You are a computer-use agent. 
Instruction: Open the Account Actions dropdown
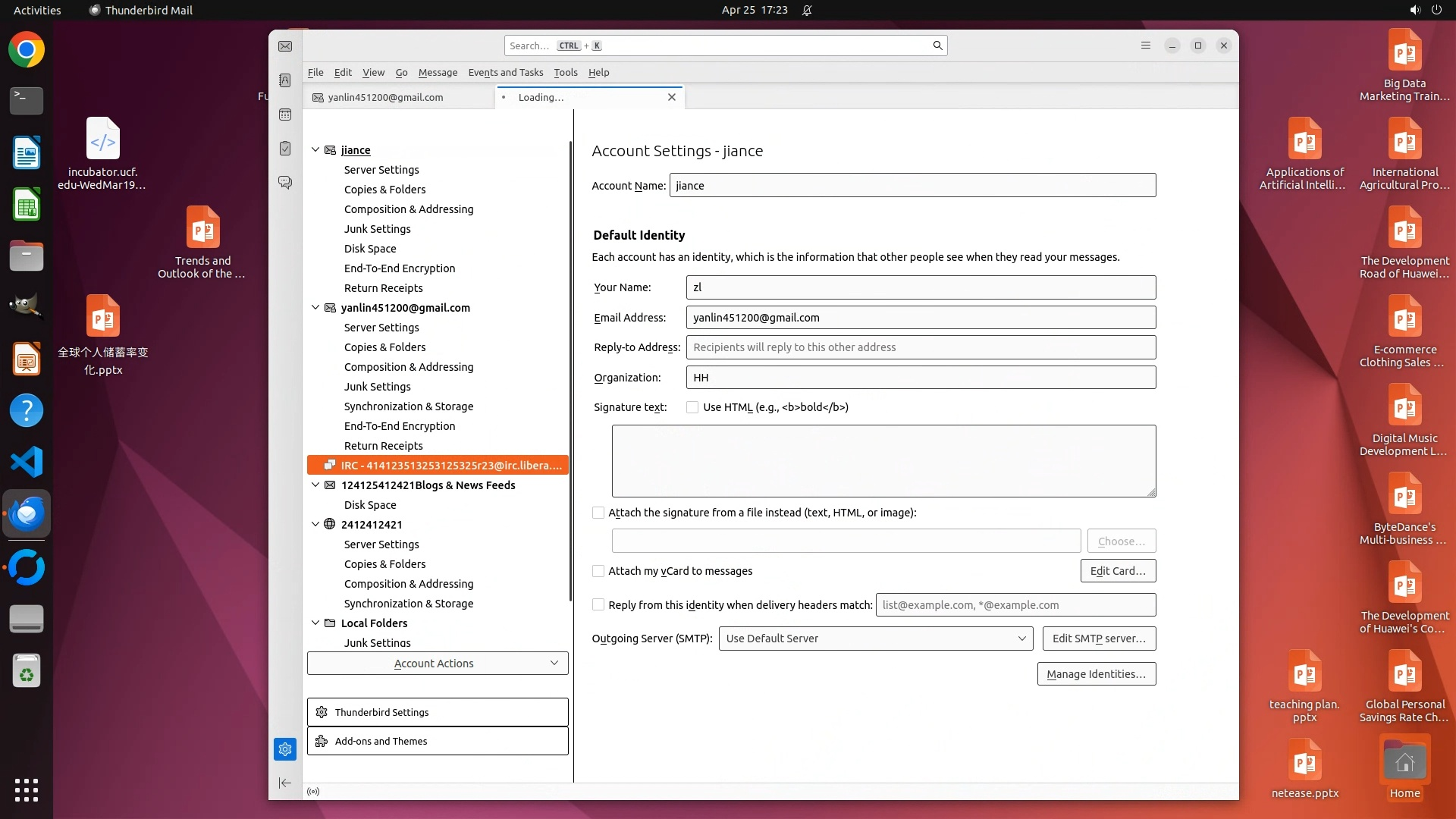438,664
